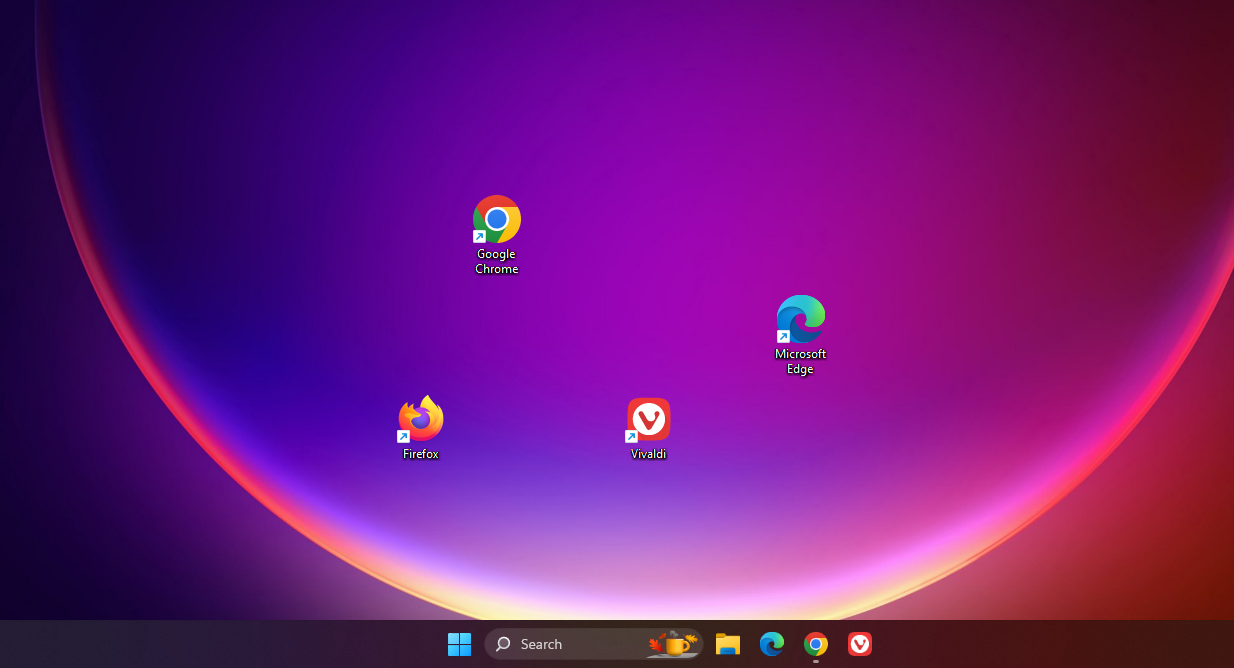Screen dimensions: 1234x668
Task: Click the "Microsoft Edge" label text
Action: (801, 361)
